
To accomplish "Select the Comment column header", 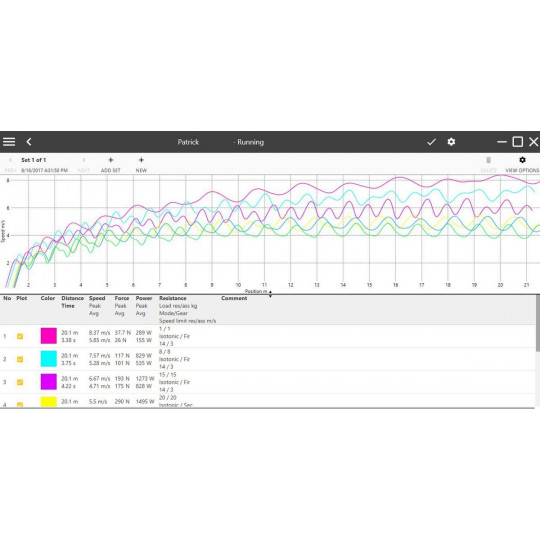I will [234, 298].
